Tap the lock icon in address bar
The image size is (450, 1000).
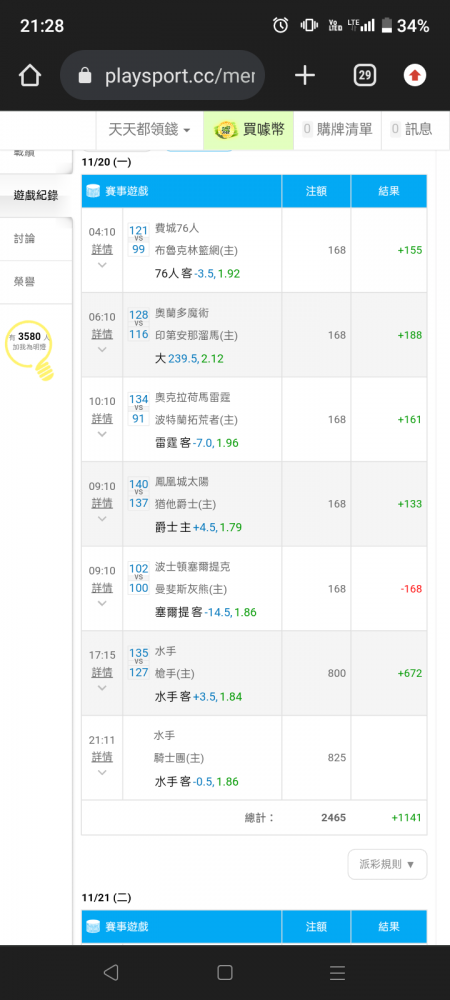pos(85,77)
